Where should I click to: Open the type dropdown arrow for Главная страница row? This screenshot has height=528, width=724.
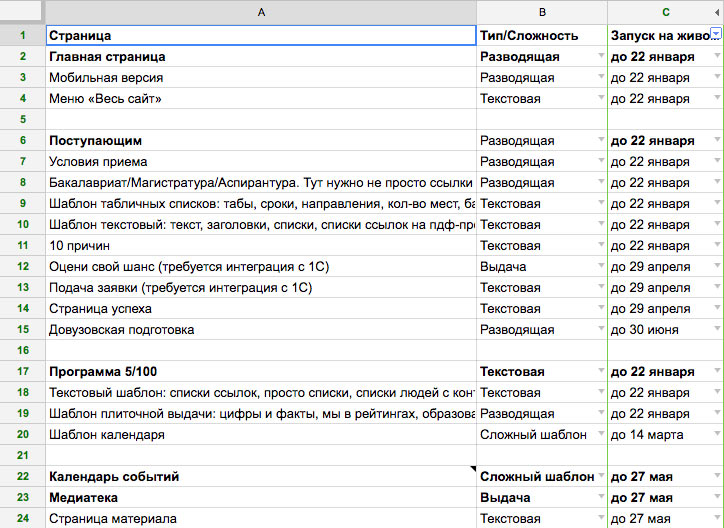(600, 57)
